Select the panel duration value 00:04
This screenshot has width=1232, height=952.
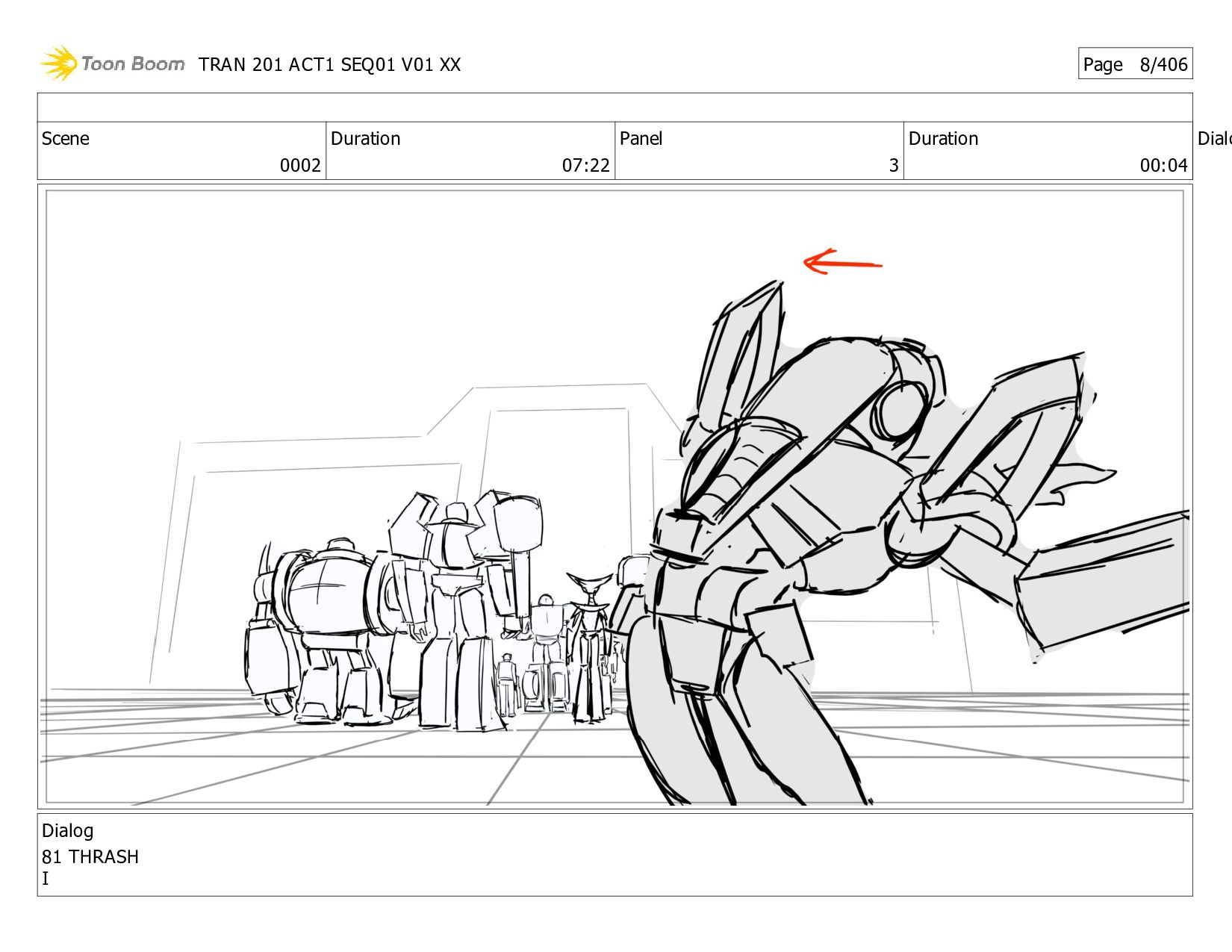click(x=1164, y=165)
